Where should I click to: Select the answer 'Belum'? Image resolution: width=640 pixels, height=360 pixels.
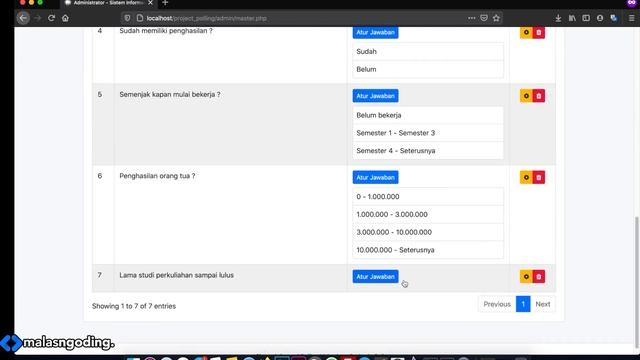428,69
